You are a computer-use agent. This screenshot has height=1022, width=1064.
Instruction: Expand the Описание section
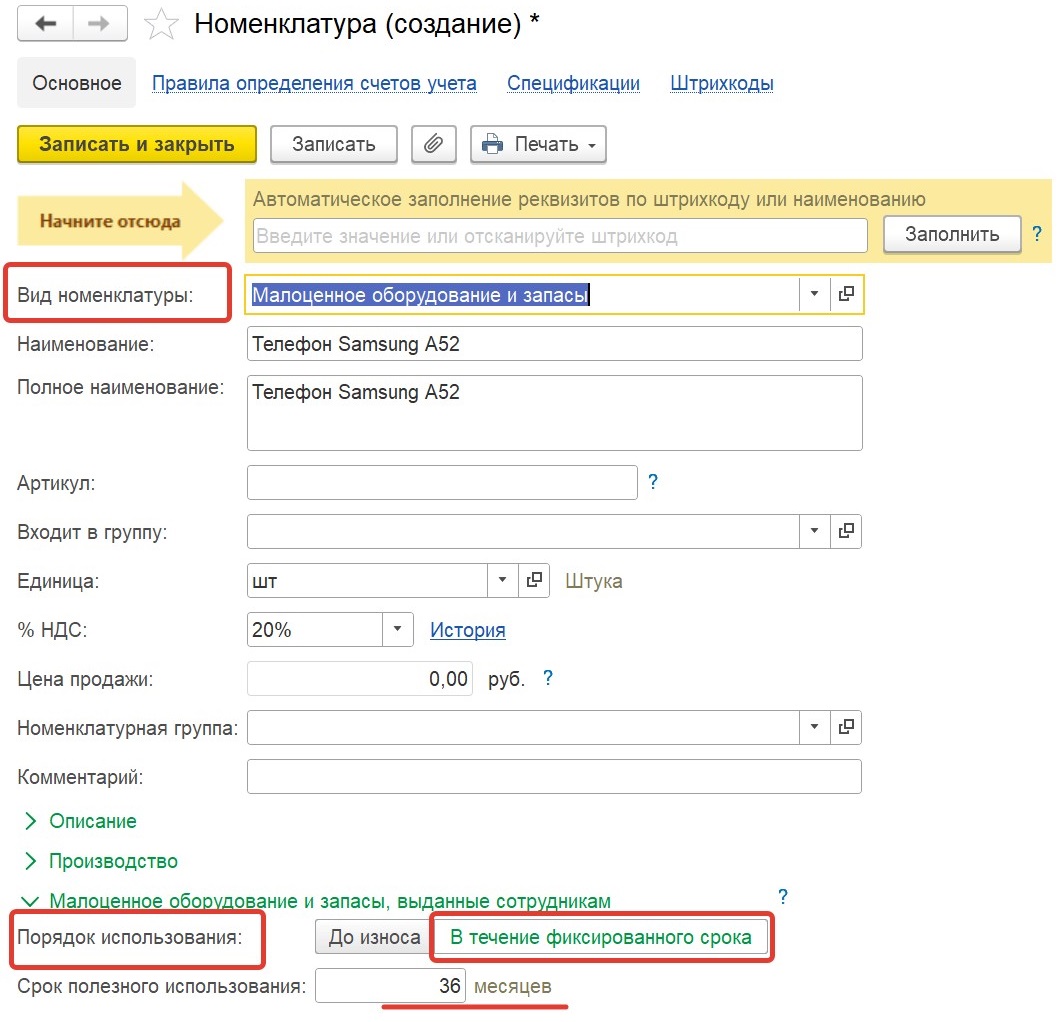click(80, 821)
